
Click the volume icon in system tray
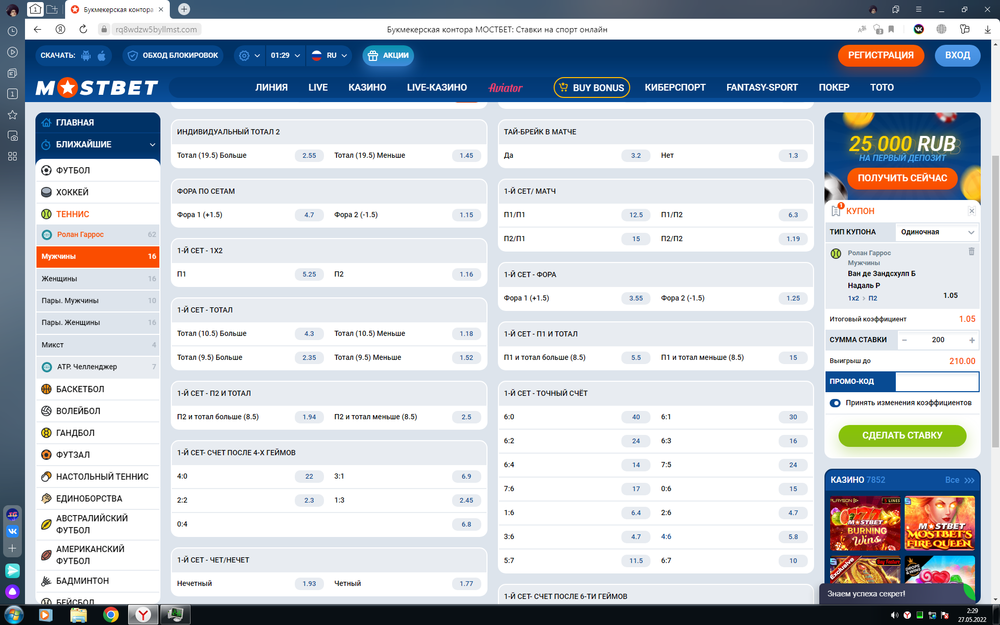894,615
